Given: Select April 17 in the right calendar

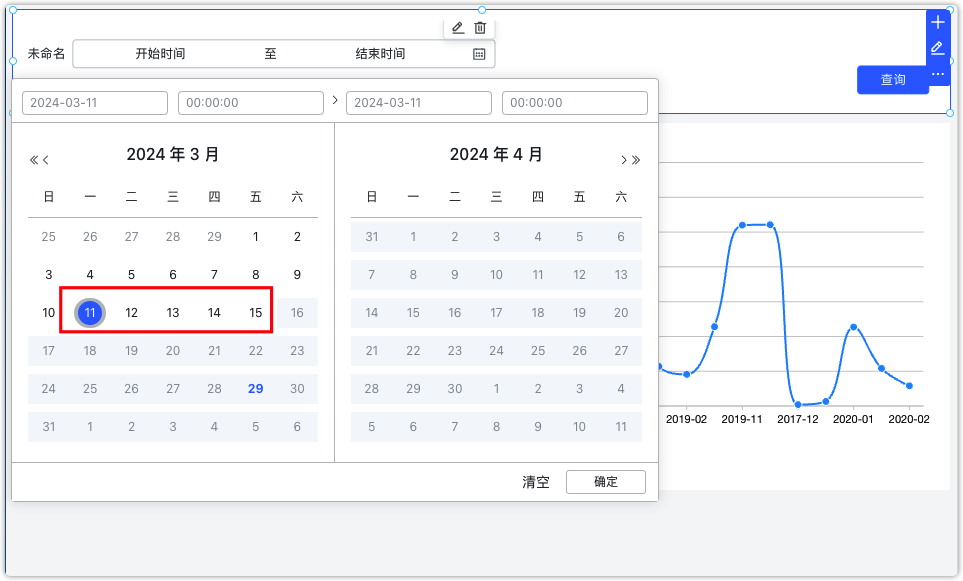Looking at the screenshot, I should 496,313.
